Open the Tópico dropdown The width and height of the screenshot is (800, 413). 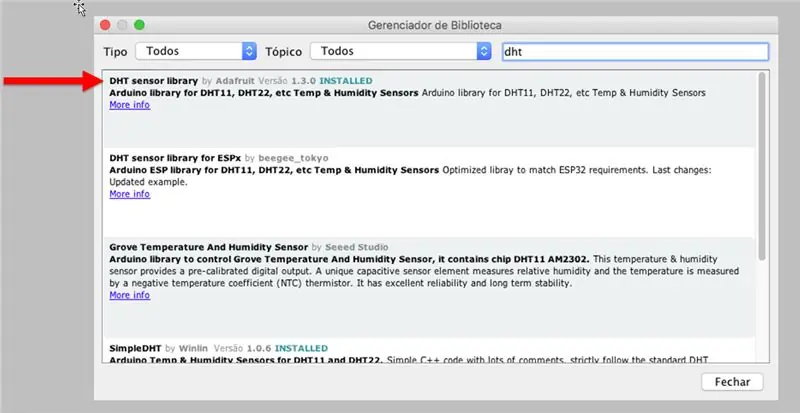401,51
